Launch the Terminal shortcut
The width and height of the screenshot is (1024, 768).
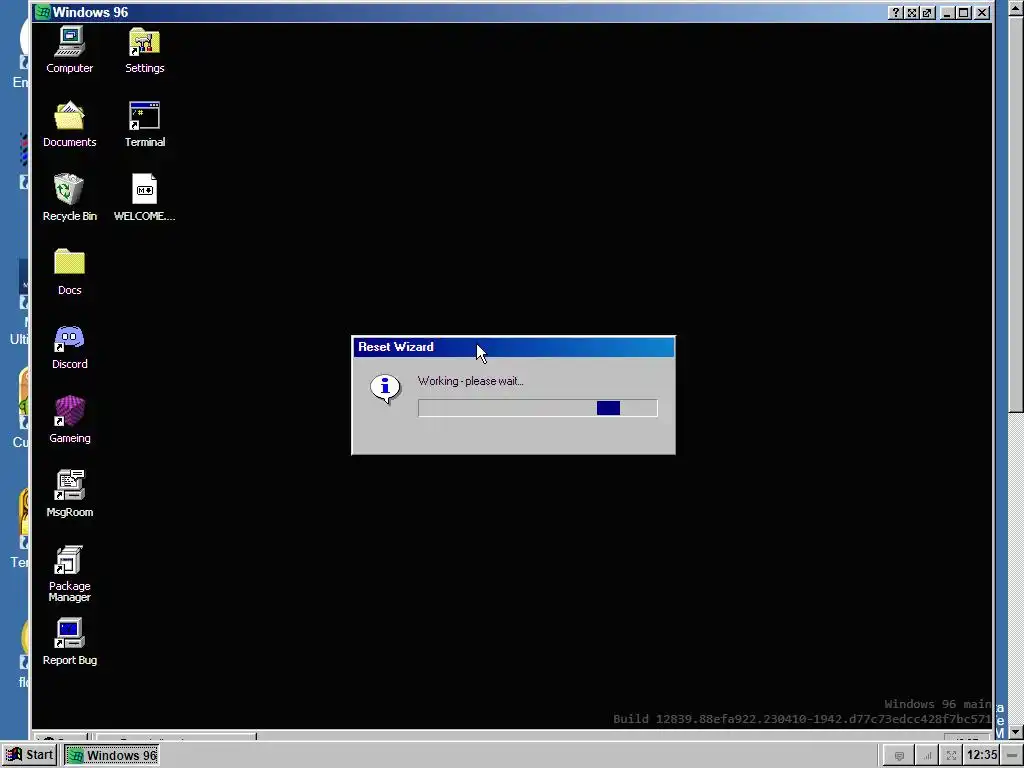tap(144, 124)
